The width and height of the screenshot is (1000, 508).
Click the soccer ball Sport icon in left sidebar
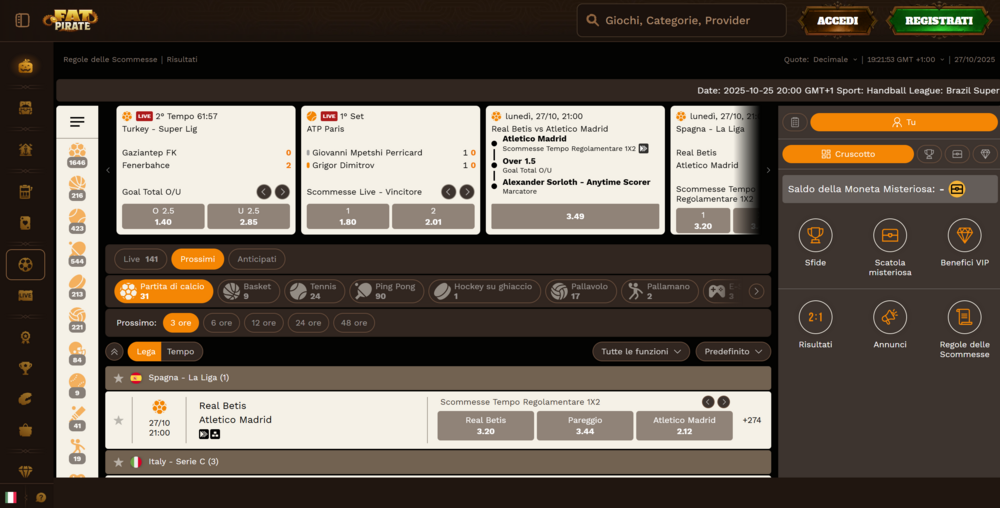click(26, 265)
